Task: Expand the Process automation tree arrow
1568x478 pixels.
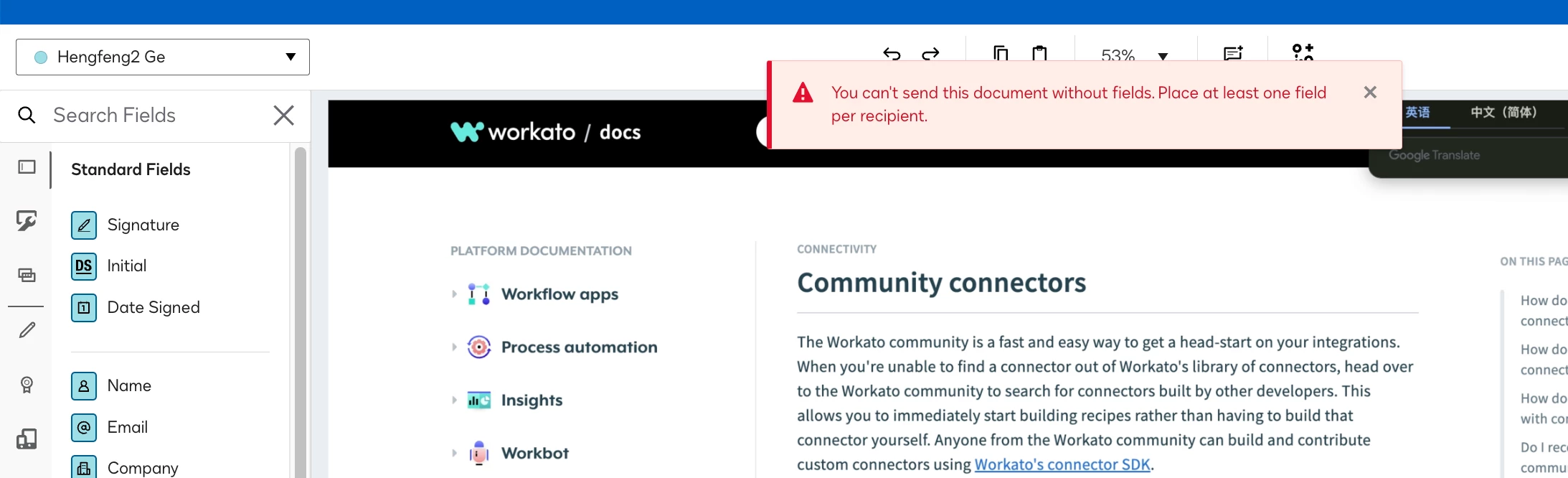Action: click(454, 347)
